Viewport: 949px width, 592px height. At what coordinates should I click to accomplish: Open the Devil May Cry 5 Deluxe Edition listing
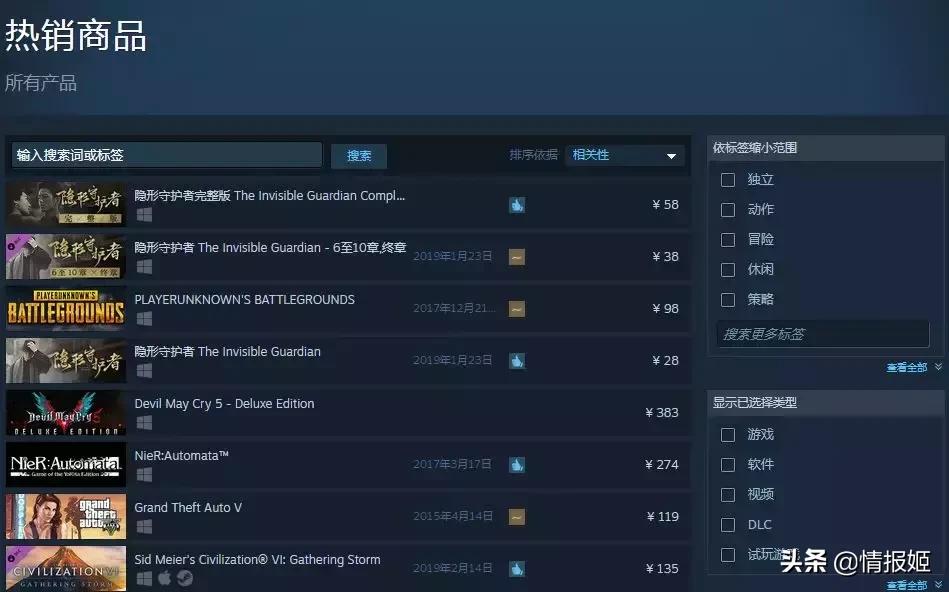[224, 403]
